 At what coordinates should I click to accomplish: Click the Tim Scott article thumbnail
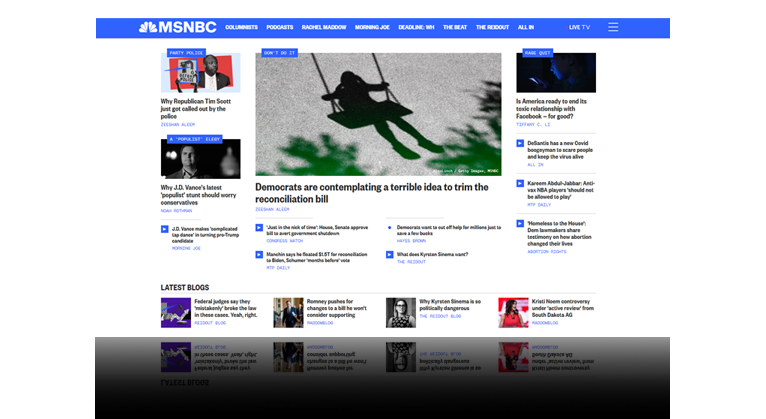click(x=200, y=73)
